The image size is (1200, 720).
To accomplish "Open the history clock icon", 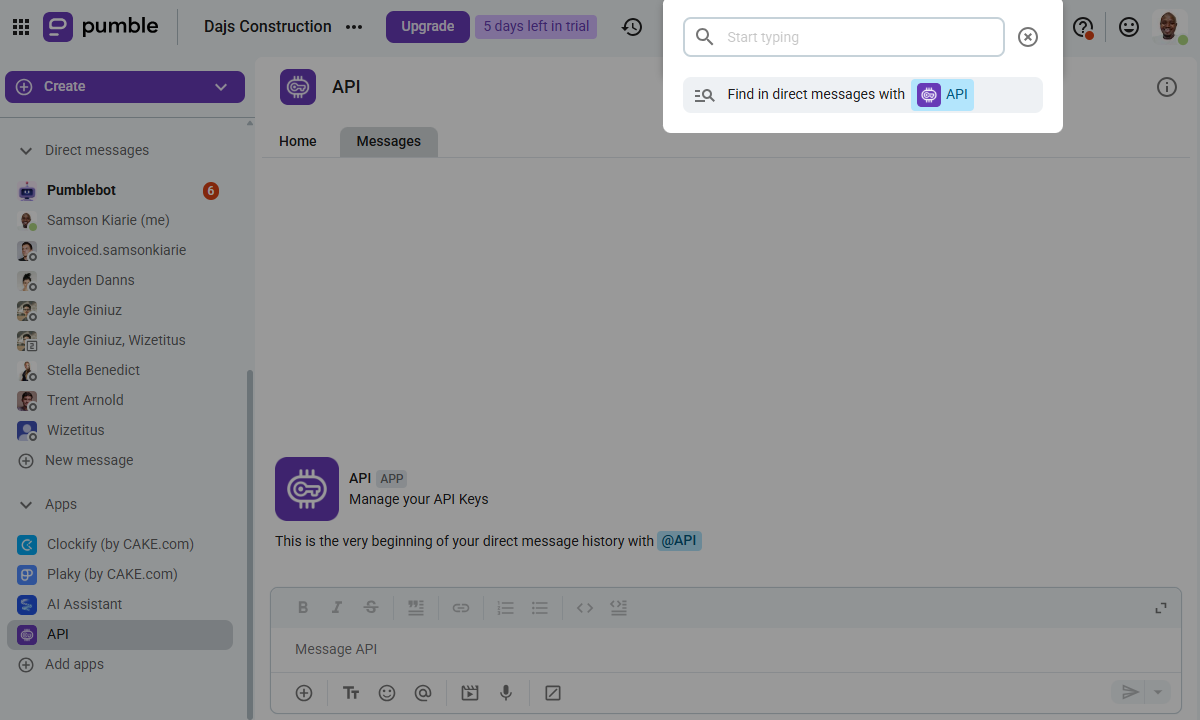I will click(632, 27).
